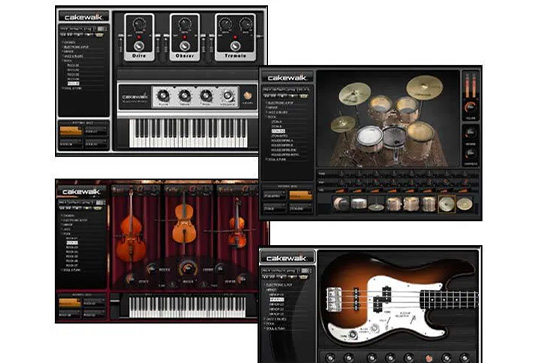Click the red-orange knob in the bass window bottom row

429,359
